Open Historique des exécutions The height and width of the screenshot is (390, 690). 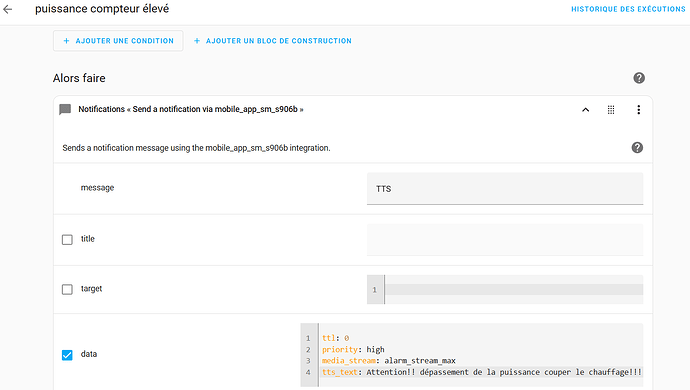(628, 9)
